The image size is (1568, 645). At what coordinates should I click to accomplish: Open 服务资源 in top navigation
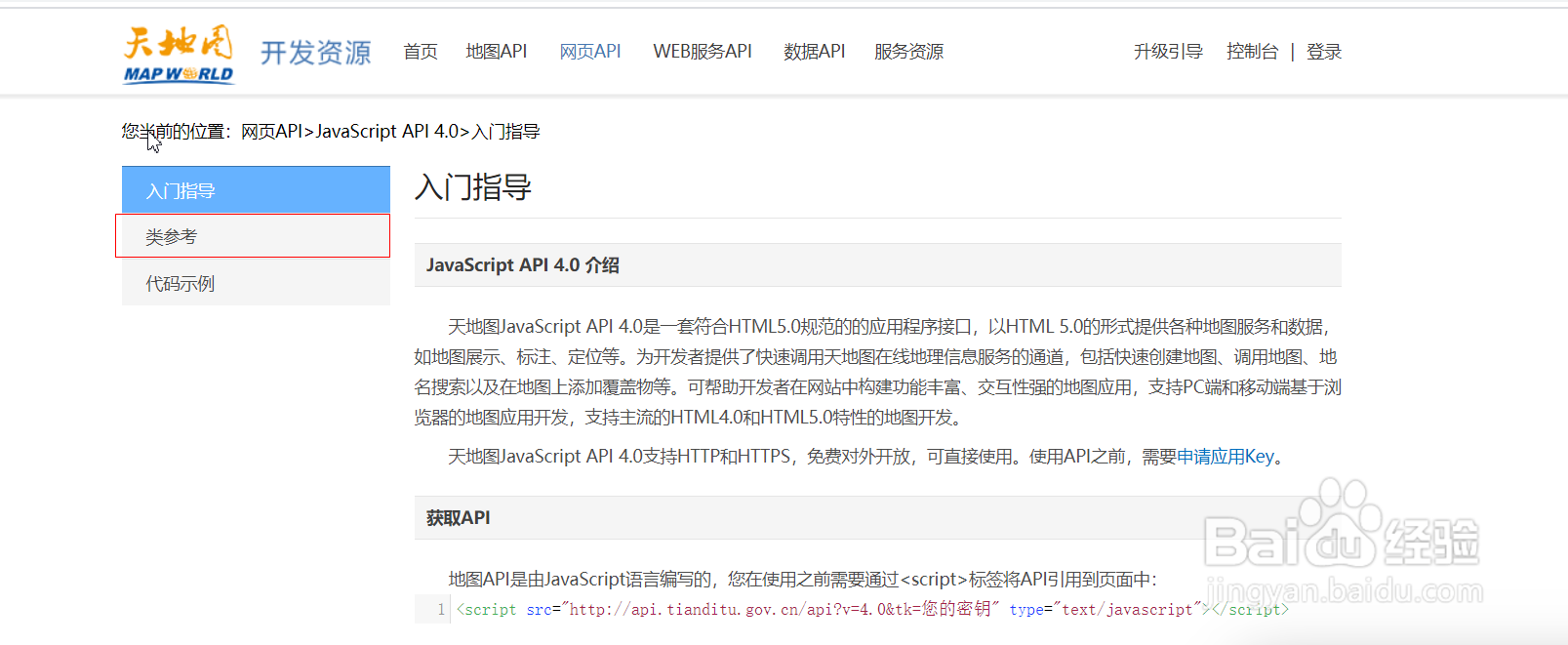908,52
